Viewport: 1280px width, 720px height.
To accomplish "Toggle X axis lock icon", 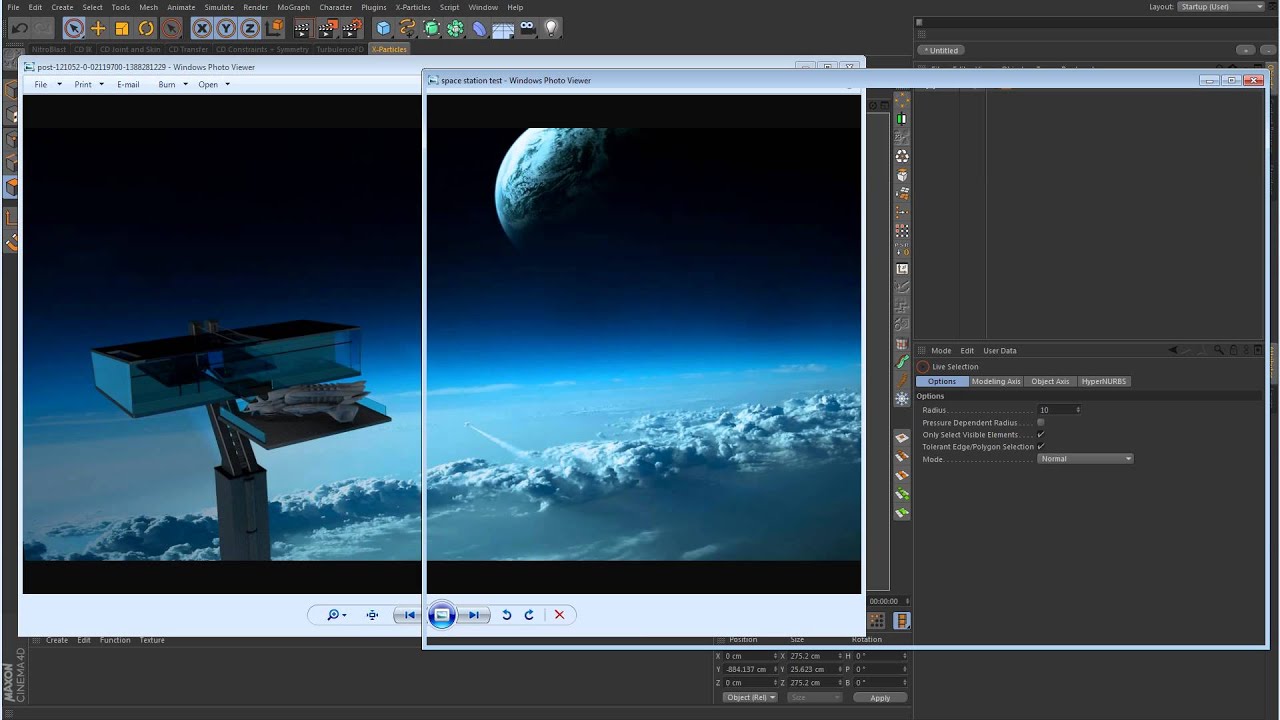I will pos(202,29).
